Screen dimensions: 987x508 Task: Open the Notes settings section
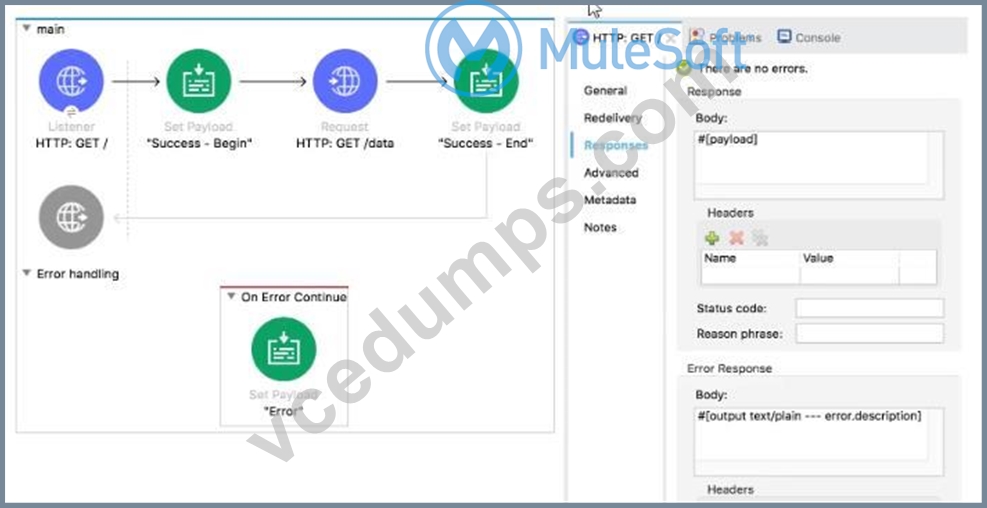[x=600, y=227]
